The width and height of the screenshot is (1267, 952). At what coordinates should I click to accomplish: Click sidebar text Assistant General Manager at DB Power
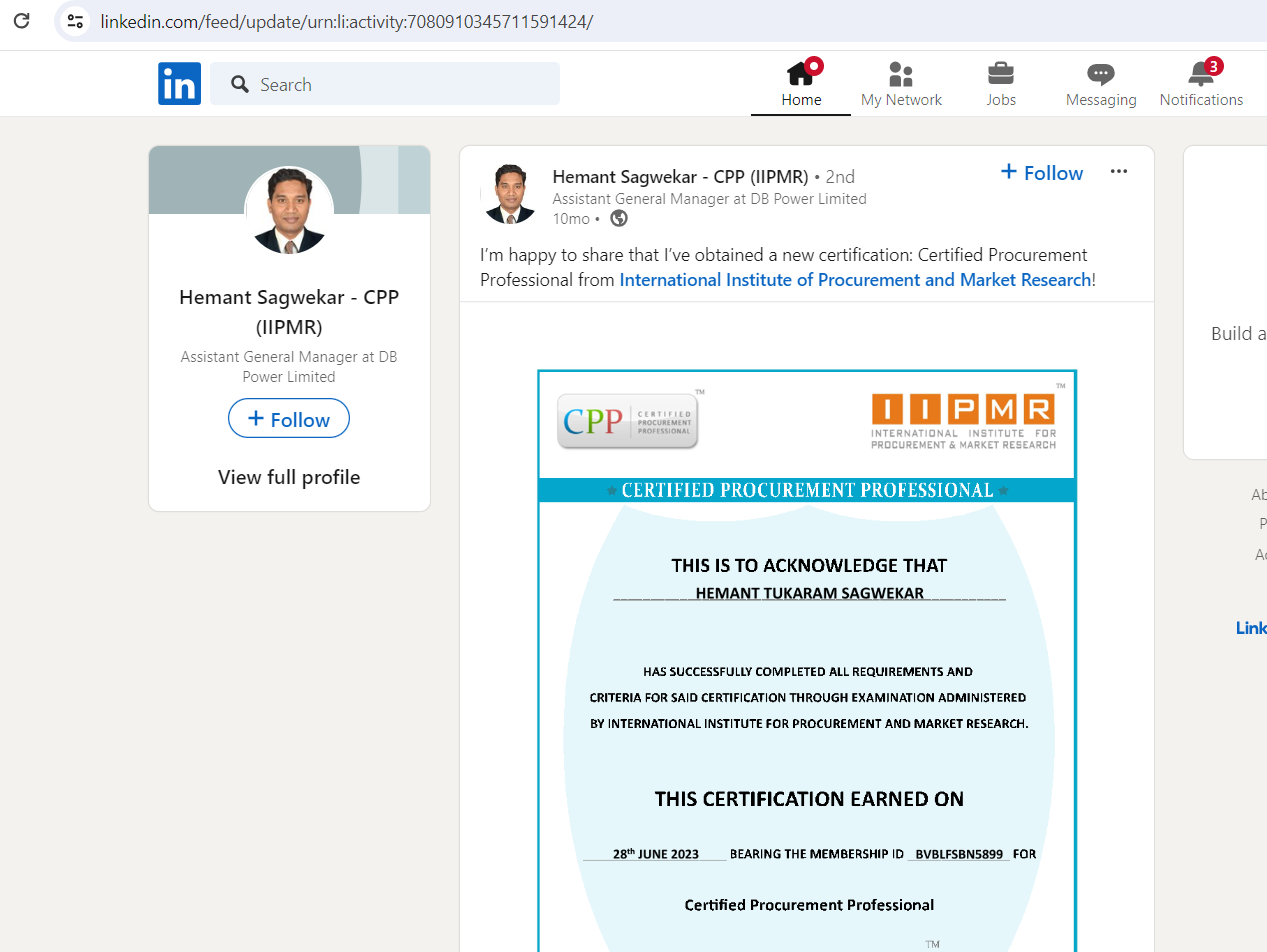click(289, 367)
